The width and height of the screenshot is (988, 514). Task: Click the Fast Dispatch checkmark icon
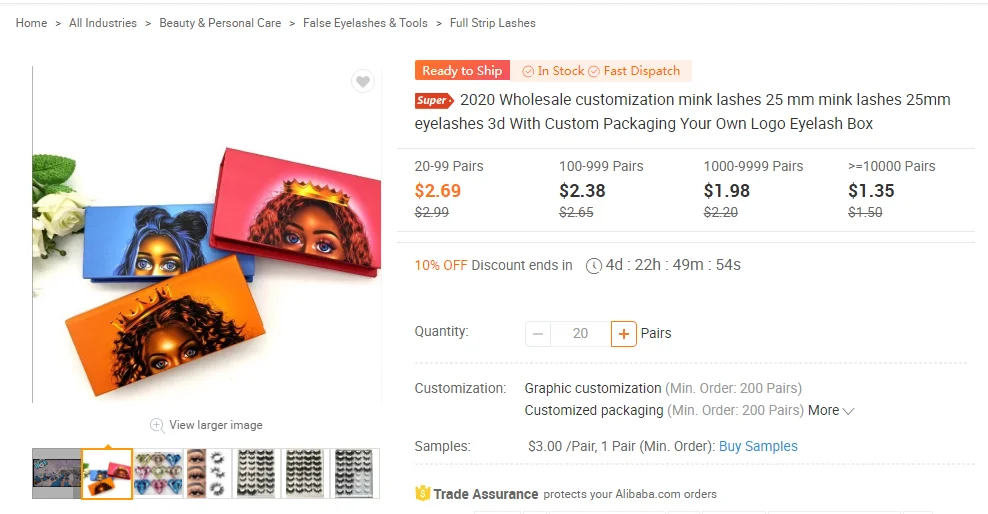tap(594, 71)
